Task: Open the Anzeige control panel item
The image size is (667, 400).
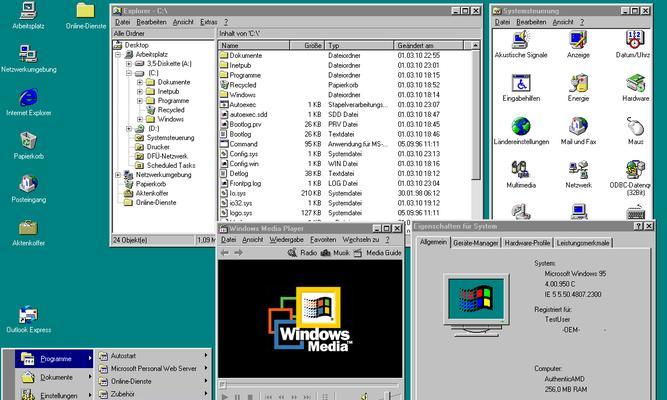Action: pos(578,44)
